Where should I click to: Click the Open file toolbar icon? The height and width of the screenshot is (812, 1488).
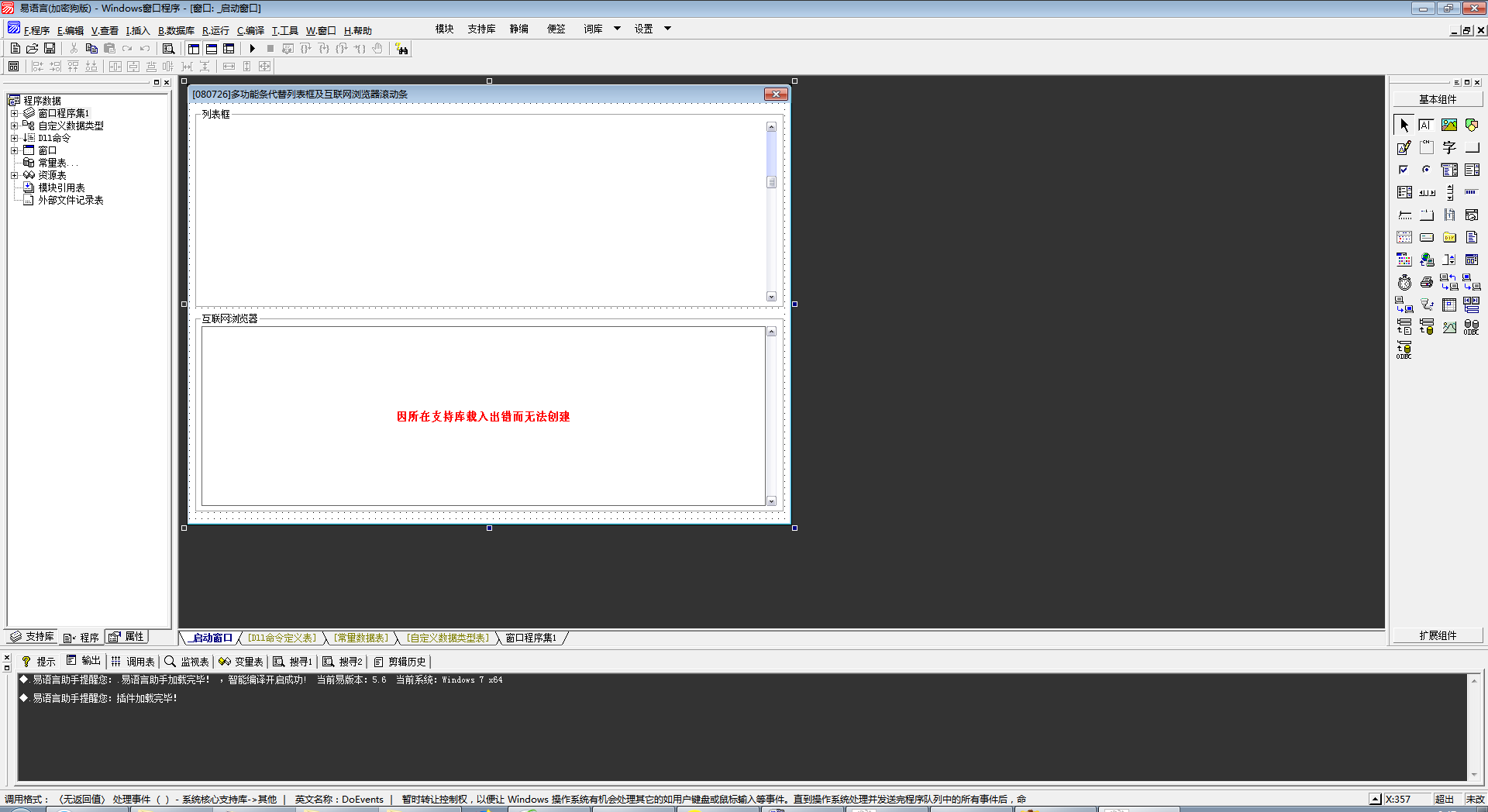pos(33,48)
